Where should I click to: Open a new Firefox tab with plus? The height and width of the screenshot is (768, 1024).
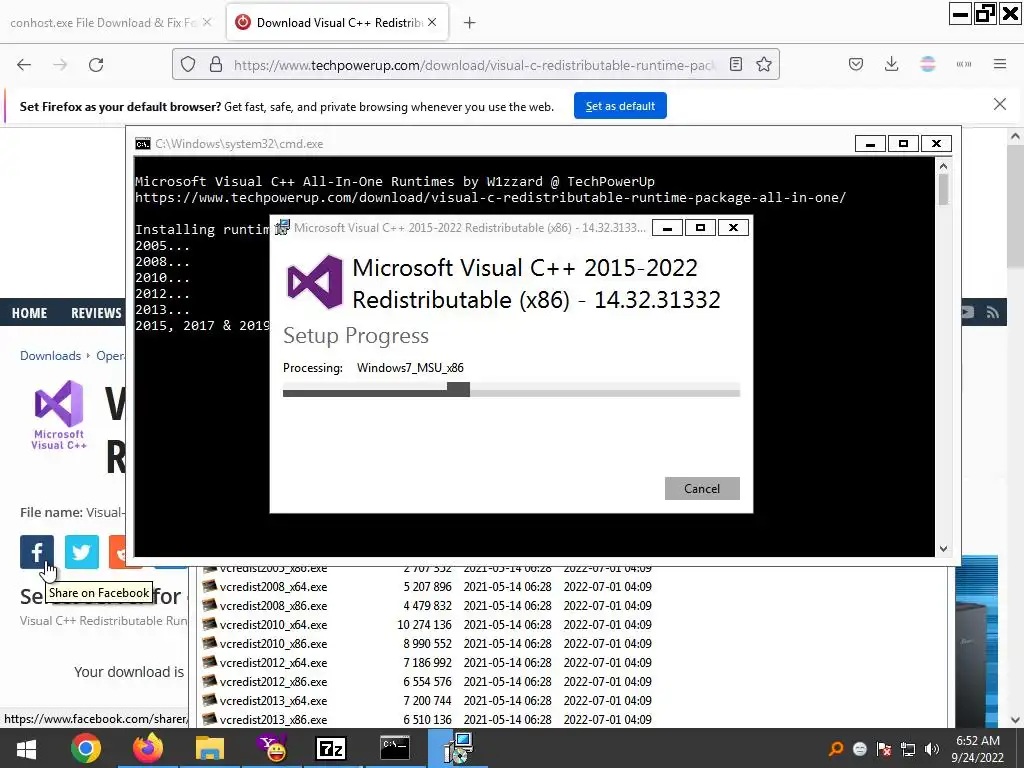click(x=470, y=23)
